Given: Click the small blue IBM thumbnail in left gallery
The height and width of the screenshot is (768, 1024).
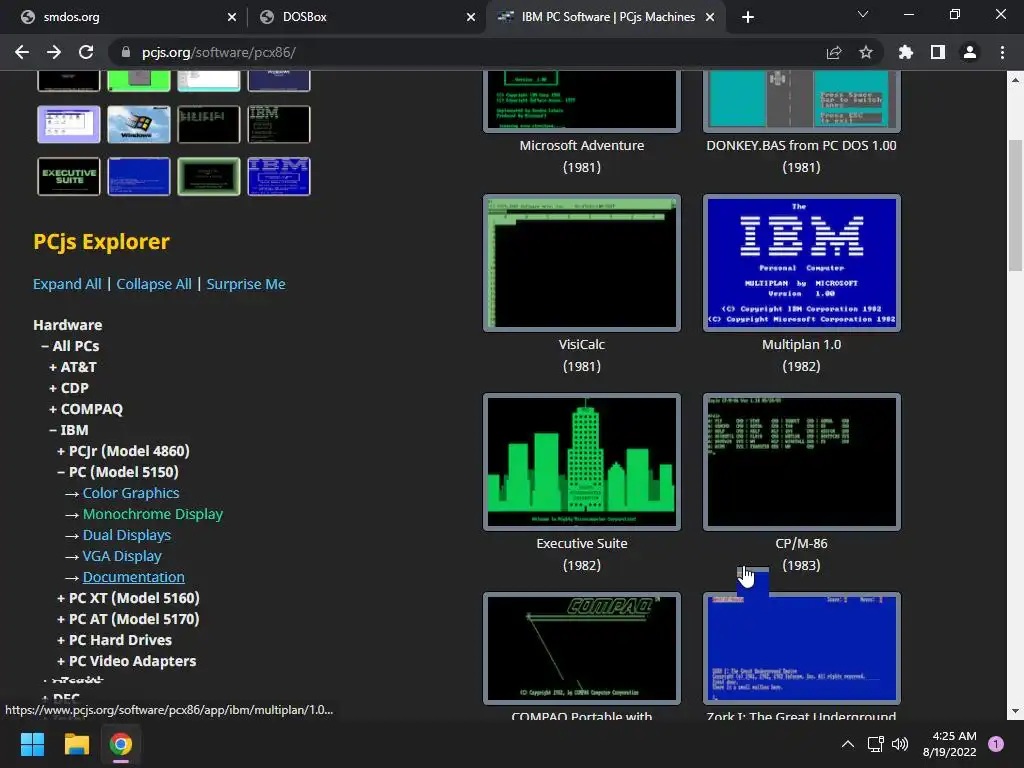Looking at the screenshot, I should pyautogui.click(x=279, y=176).
